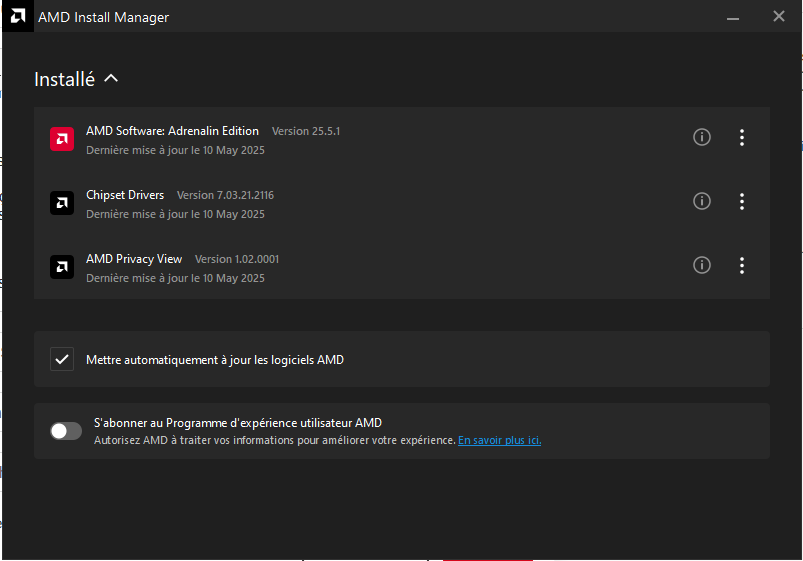Open the three-dot menu for Chipset Drivers
The image size is (803, 561).
pos(742,201)
